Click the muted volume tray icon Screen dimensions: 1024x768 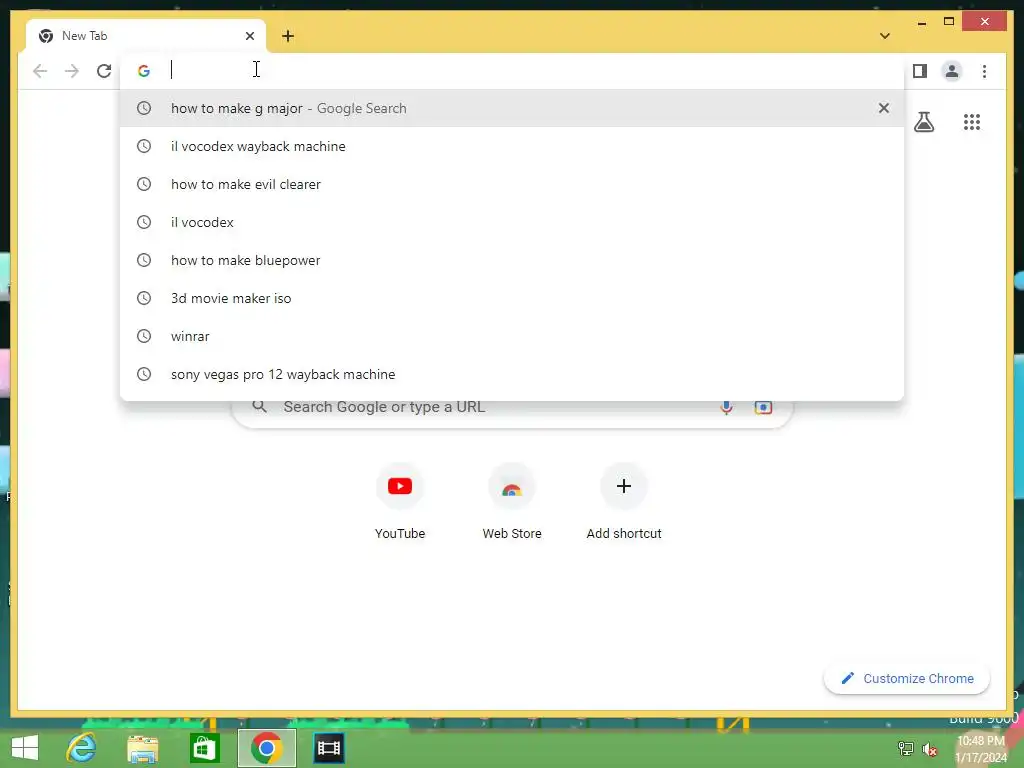pos(929,749)
